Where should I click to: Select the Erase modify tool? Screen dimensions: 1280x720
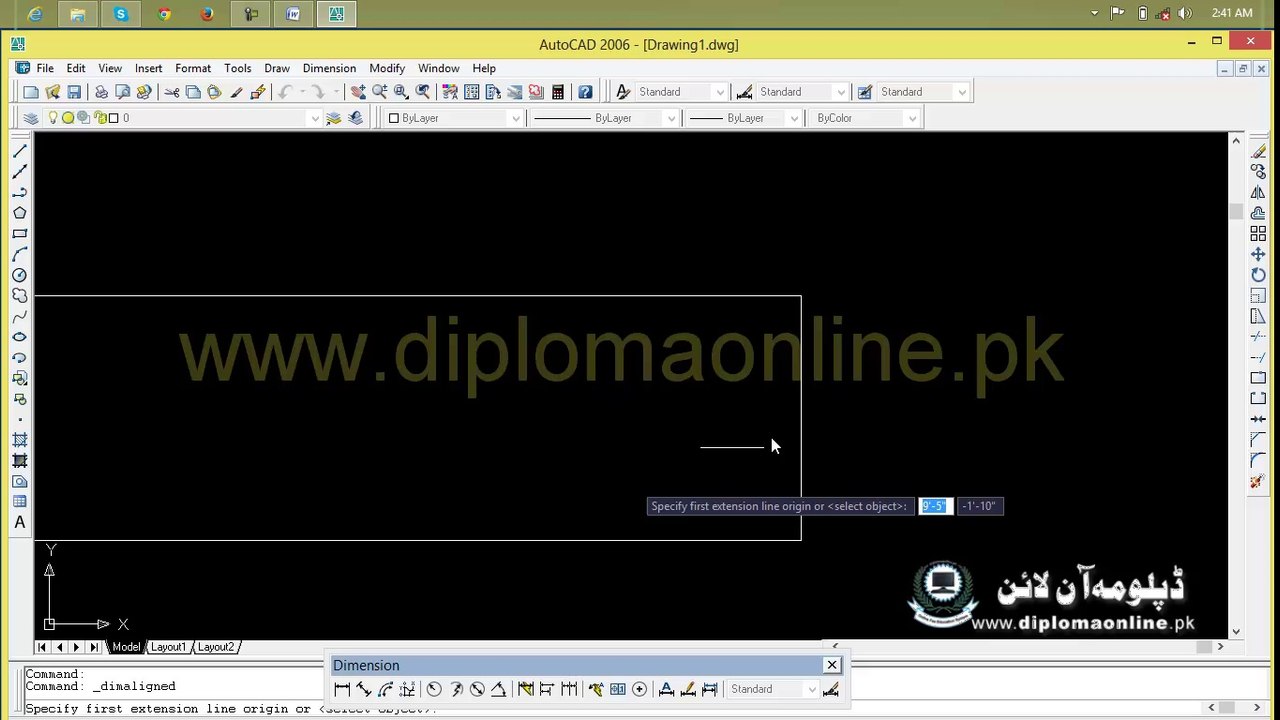point(1258,151)
